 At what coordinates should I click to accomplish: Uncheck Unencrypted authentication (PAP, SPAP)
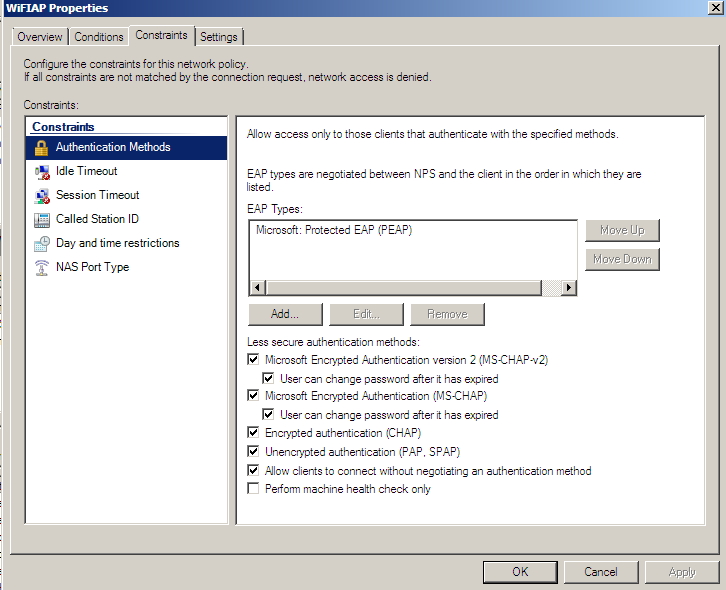[x=253, y=452]
